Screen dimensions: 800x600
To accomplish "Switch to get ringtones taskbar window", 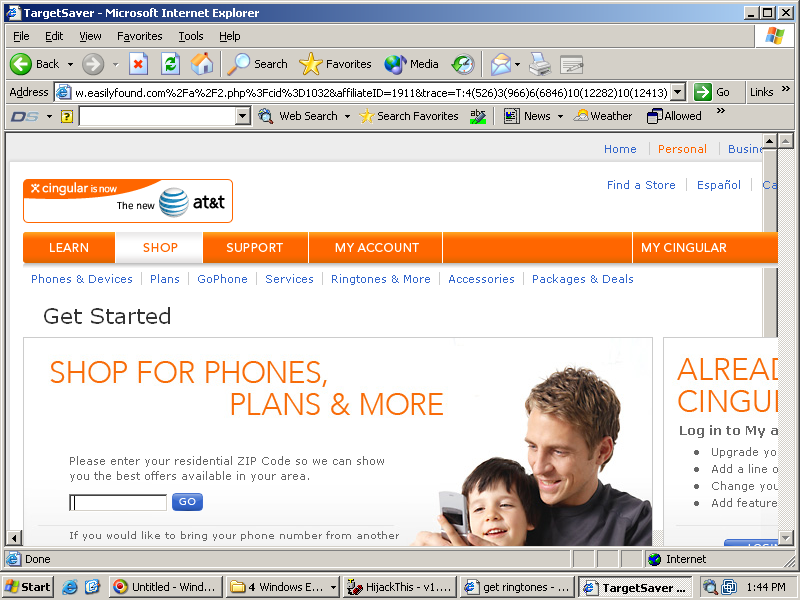I will [x=516, y=587].
